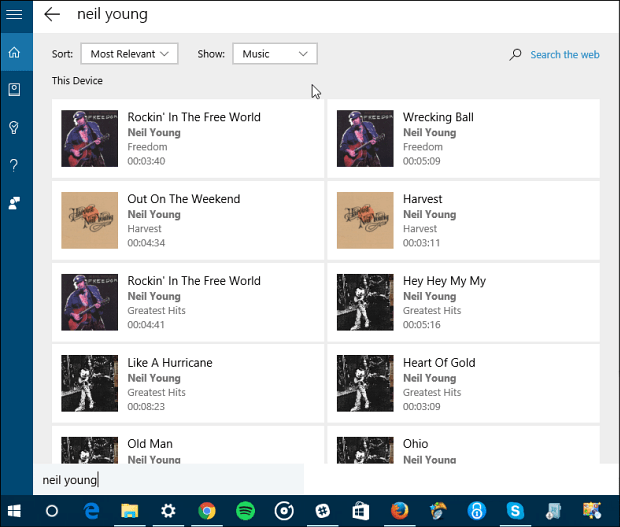Screen dimensions: 620x527
Task: Click the neil young title heading
Action: click(112, 15)
